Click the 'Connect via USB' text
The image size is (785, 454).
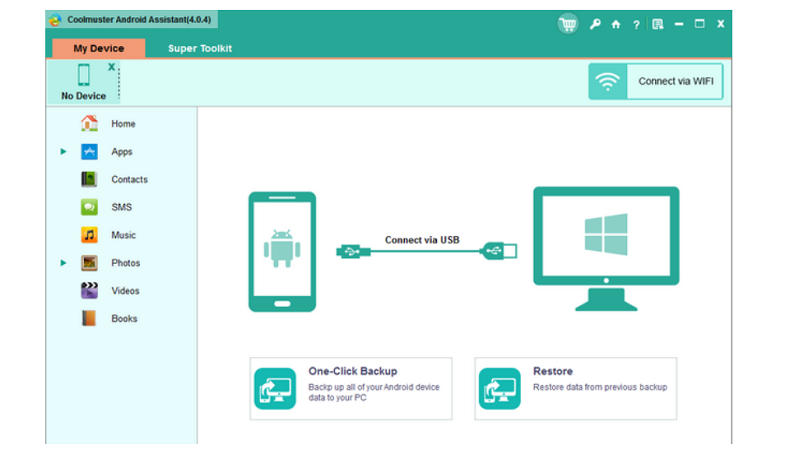coord(422,240)
